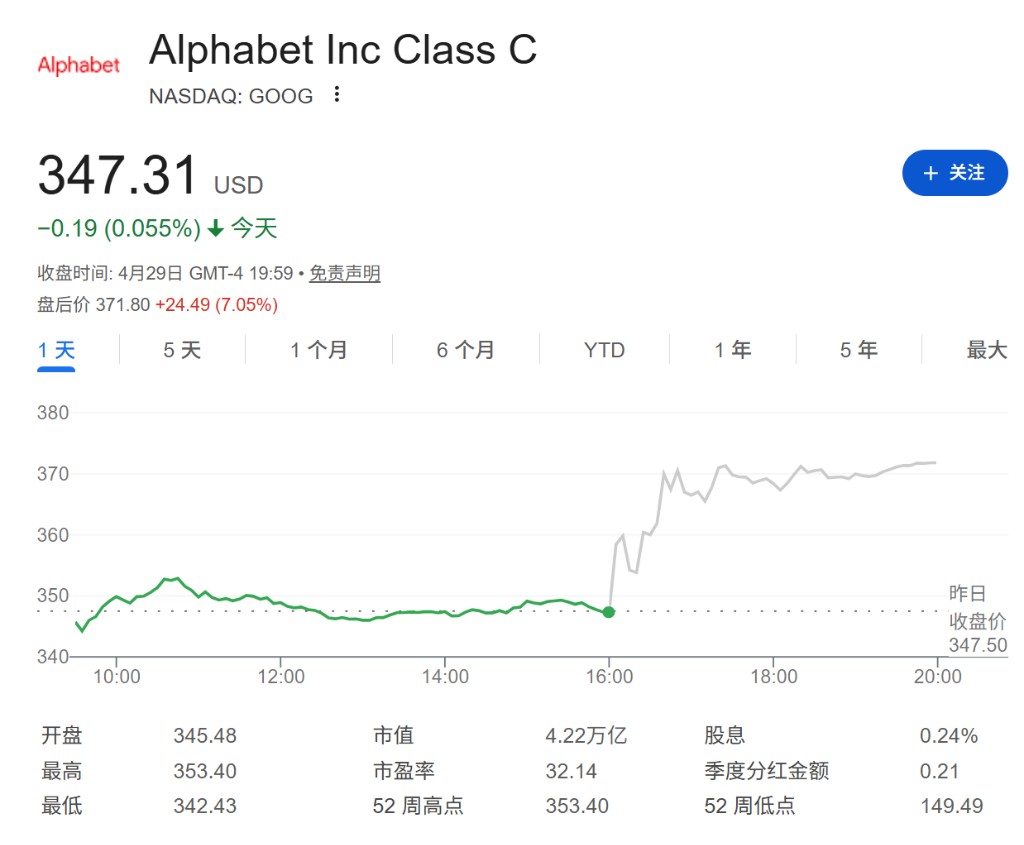This screenshot has width=1024, height=845.
Task: Switch to the 1 个月 chart tab
Action: 319,350
